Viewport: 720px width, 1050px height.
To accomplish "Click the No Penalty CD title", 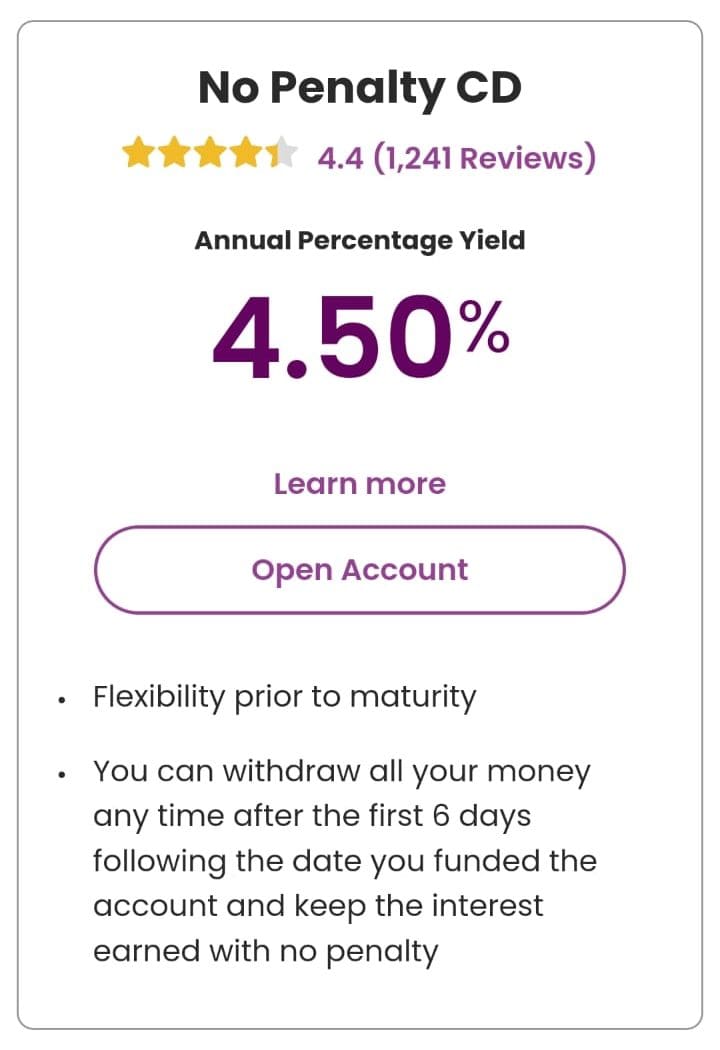I will 360,89.
